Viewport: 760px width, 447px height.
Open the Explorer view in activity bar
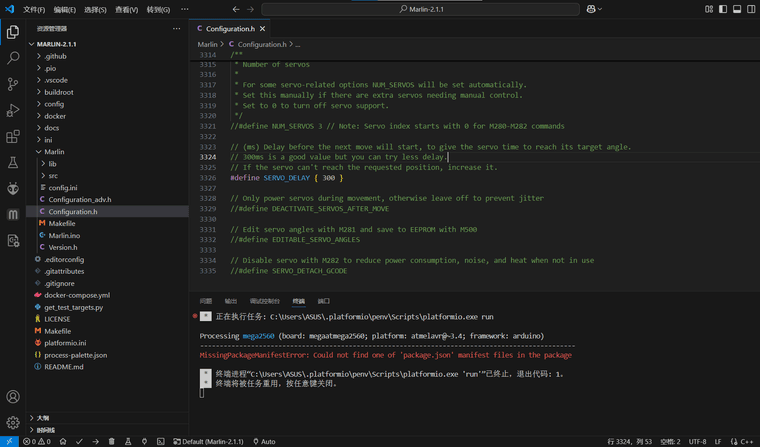point(13,32)
